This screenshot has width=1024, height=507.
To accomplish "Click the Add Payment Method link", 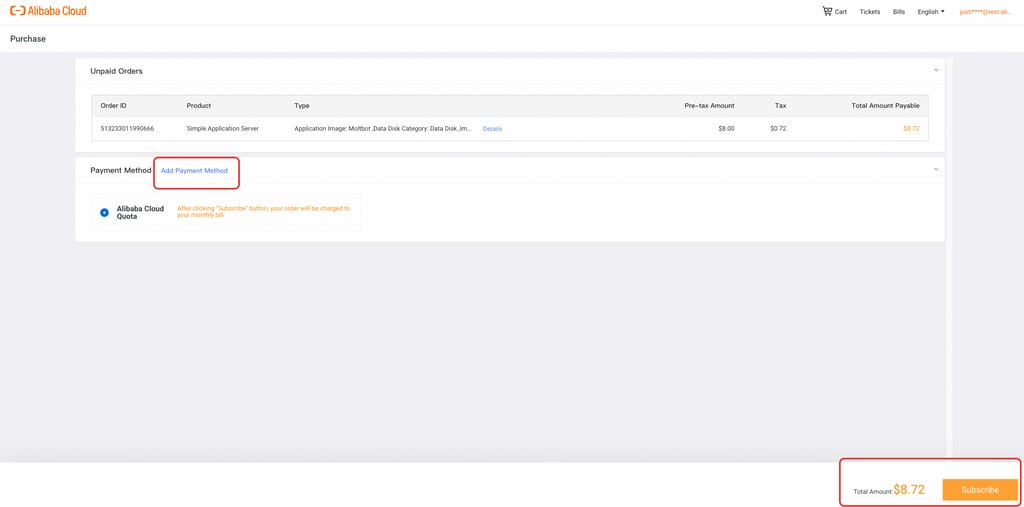I will [x=194, y=171].
